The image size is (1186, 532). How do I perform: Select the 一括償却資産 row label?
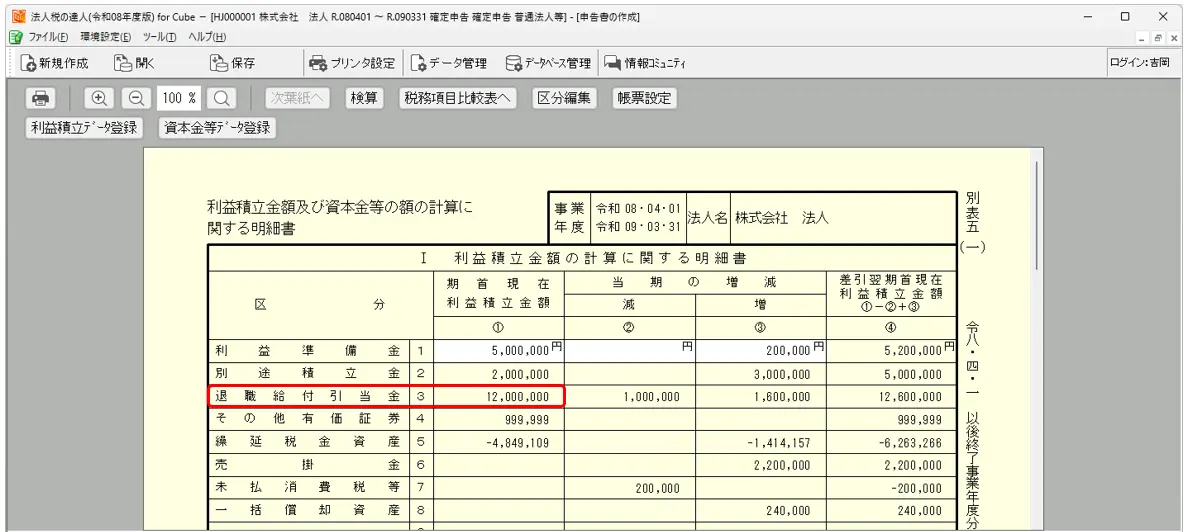pyautogui.click(x=309, y=511)
